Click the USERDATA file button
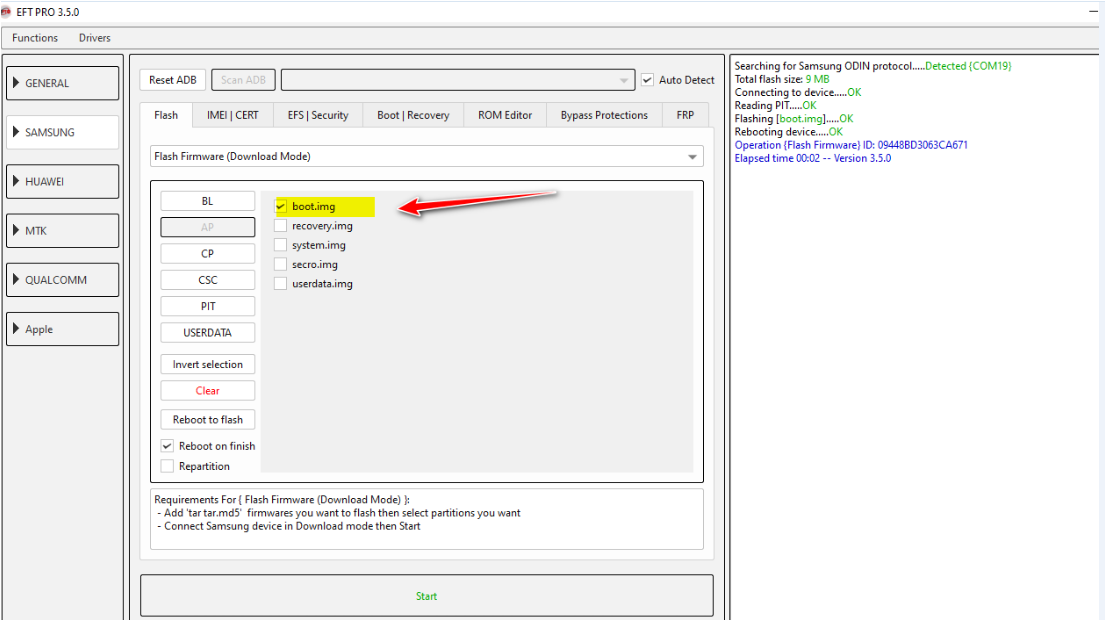Screen dimensions: 1106x626 point(207,333)
